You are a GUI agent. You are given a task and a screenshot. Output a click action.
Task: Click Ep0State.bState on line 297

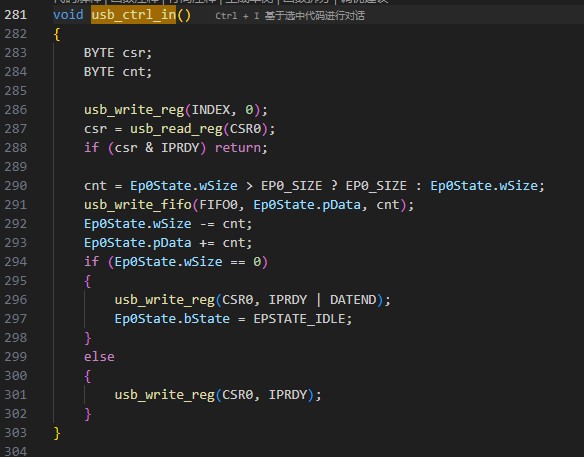coord(172,319)
